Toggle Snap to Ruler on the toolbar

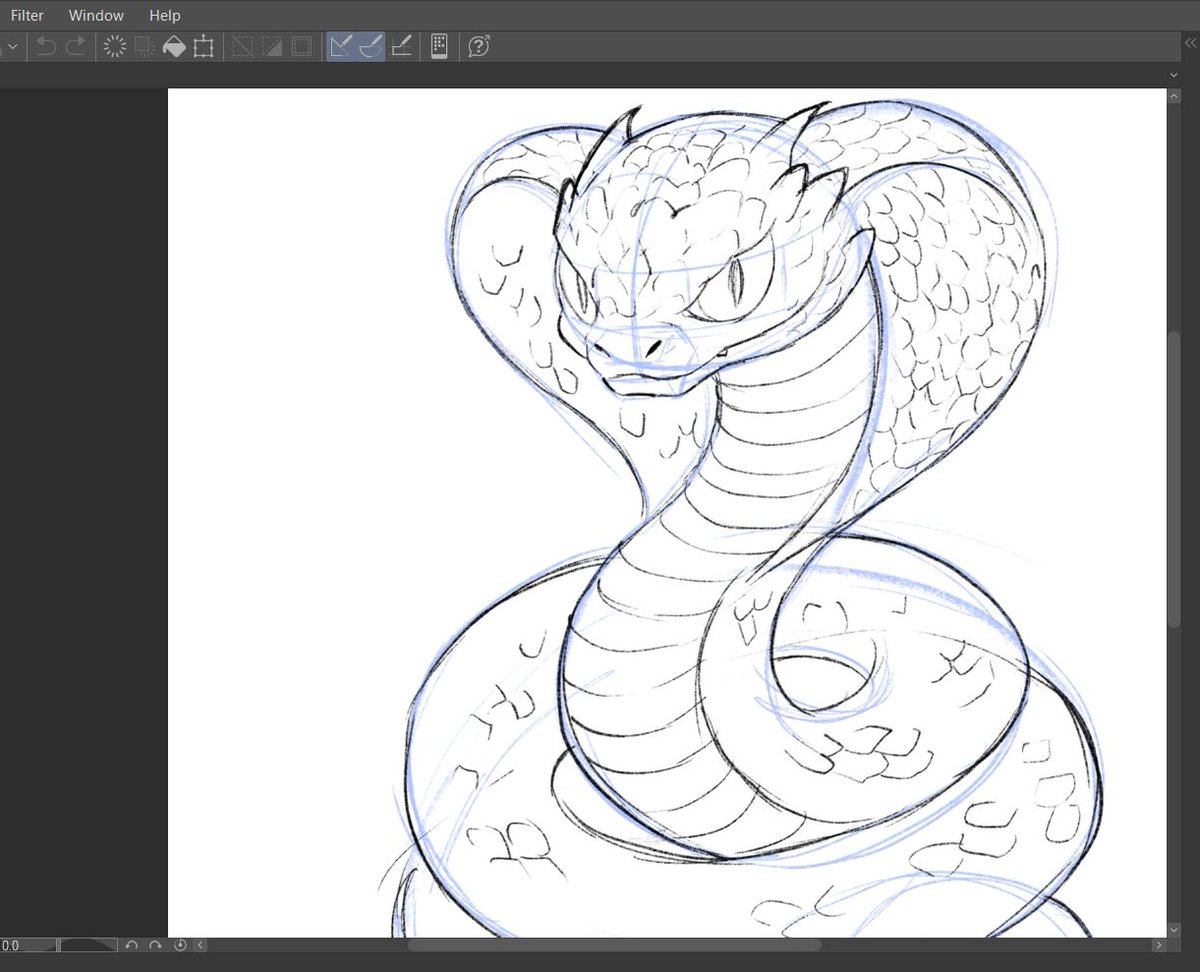[342, 46]
